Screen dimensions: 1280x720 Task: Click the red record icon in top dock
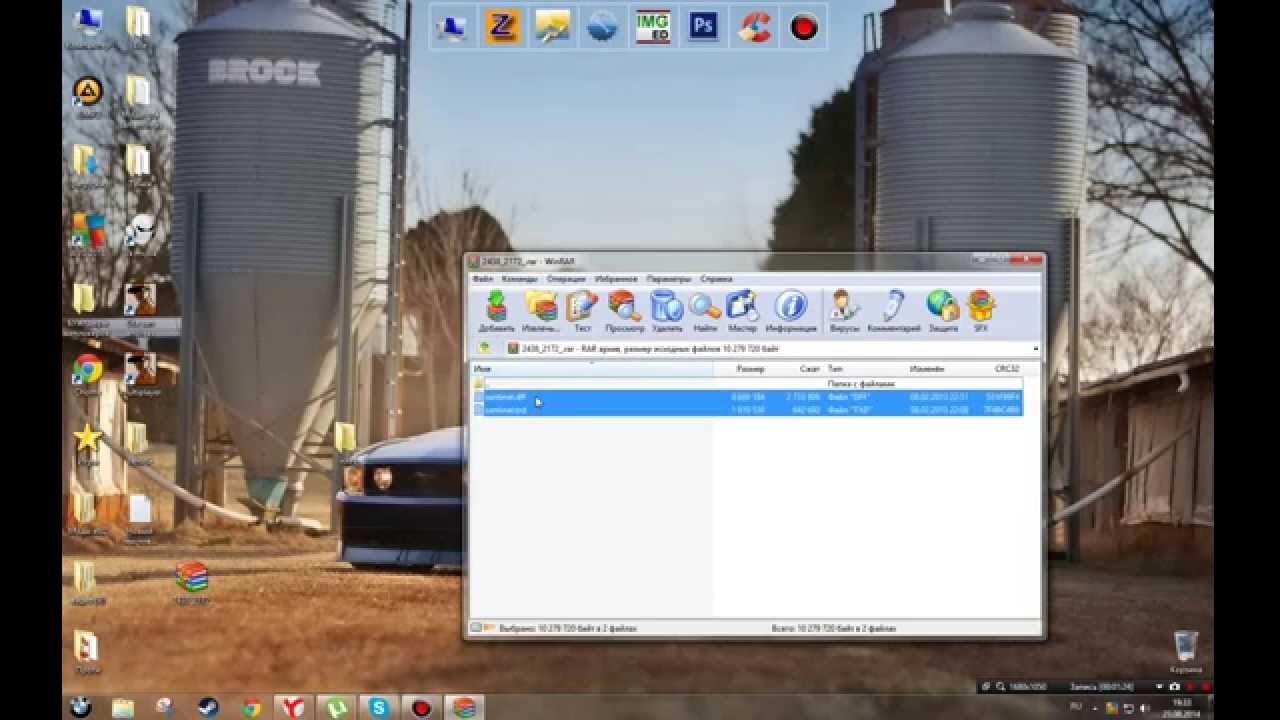[804, 27]
